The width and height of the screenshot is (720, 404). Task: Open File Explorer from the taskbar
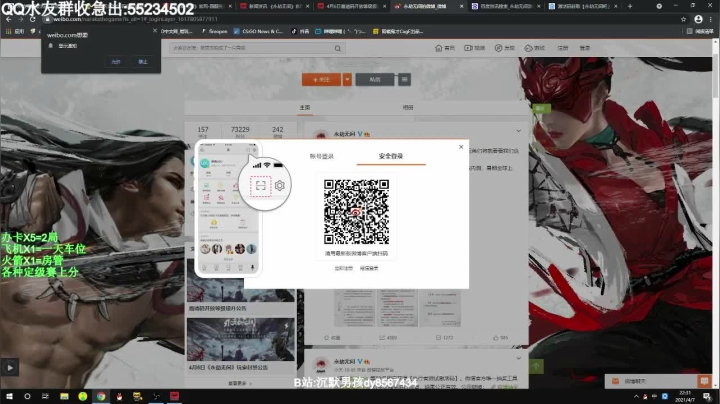click(64, 396)
